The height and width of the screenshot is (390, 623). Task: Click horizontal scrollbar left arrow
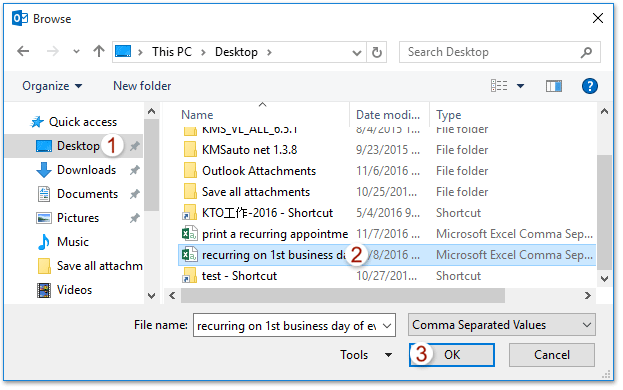click(x=172, y=296)
